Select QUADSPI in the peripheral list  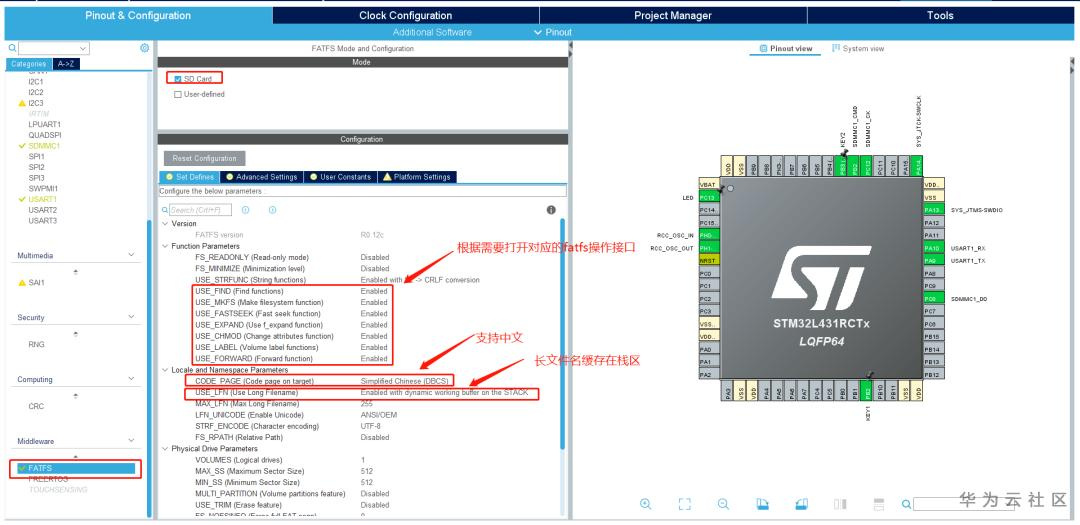(x=45, y=135)
